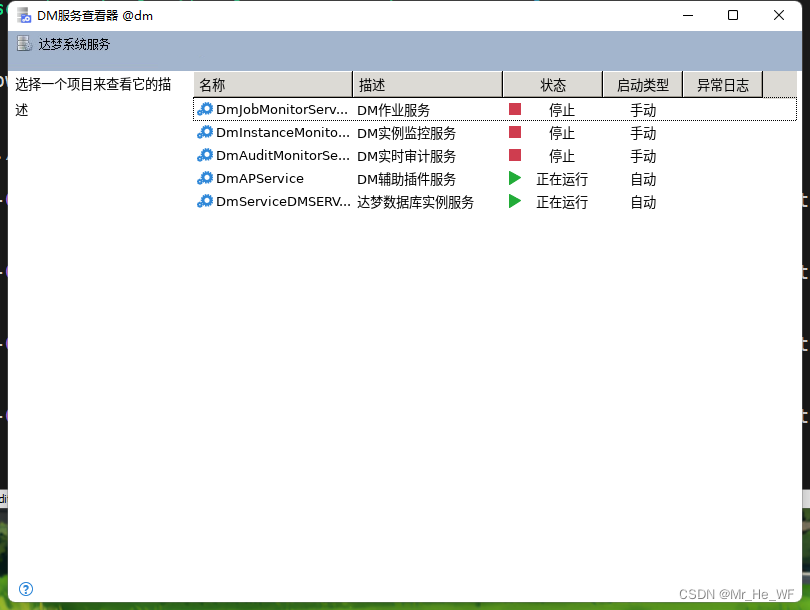Click the gear icon of DmServiceDMSERV... row
This screenshot has width=810, height=610.
click(x=205, y=201)
